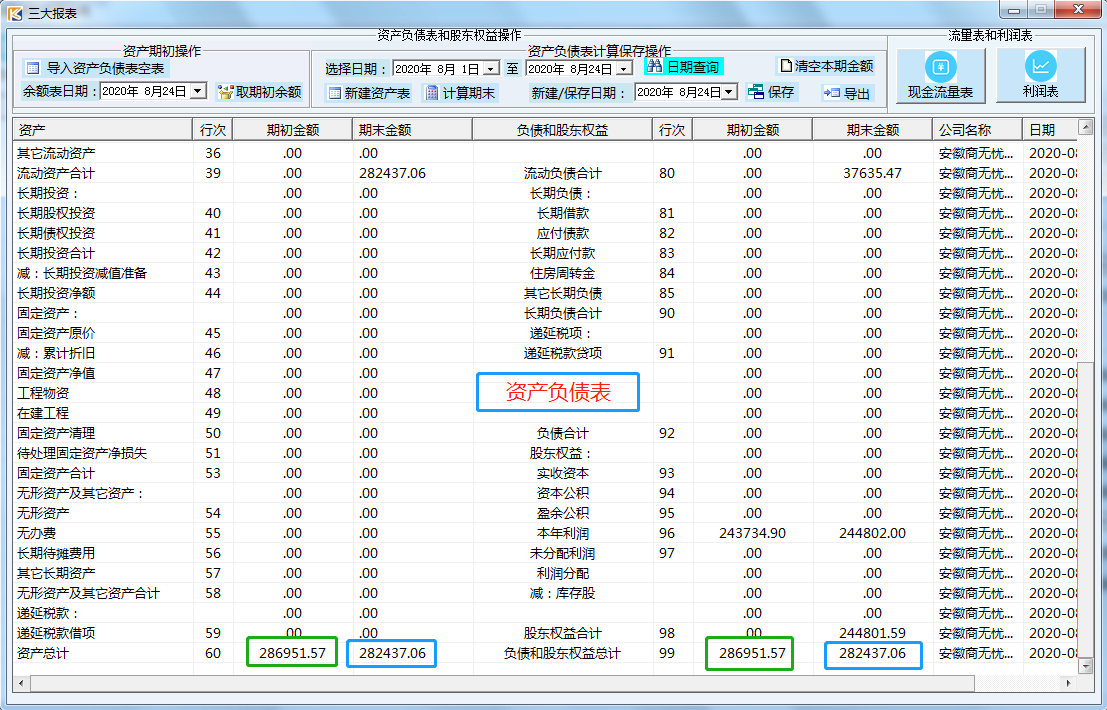Click the 新建资产表 button
The width and height of the screenshot is (1107, 710).
click(369, 93)
